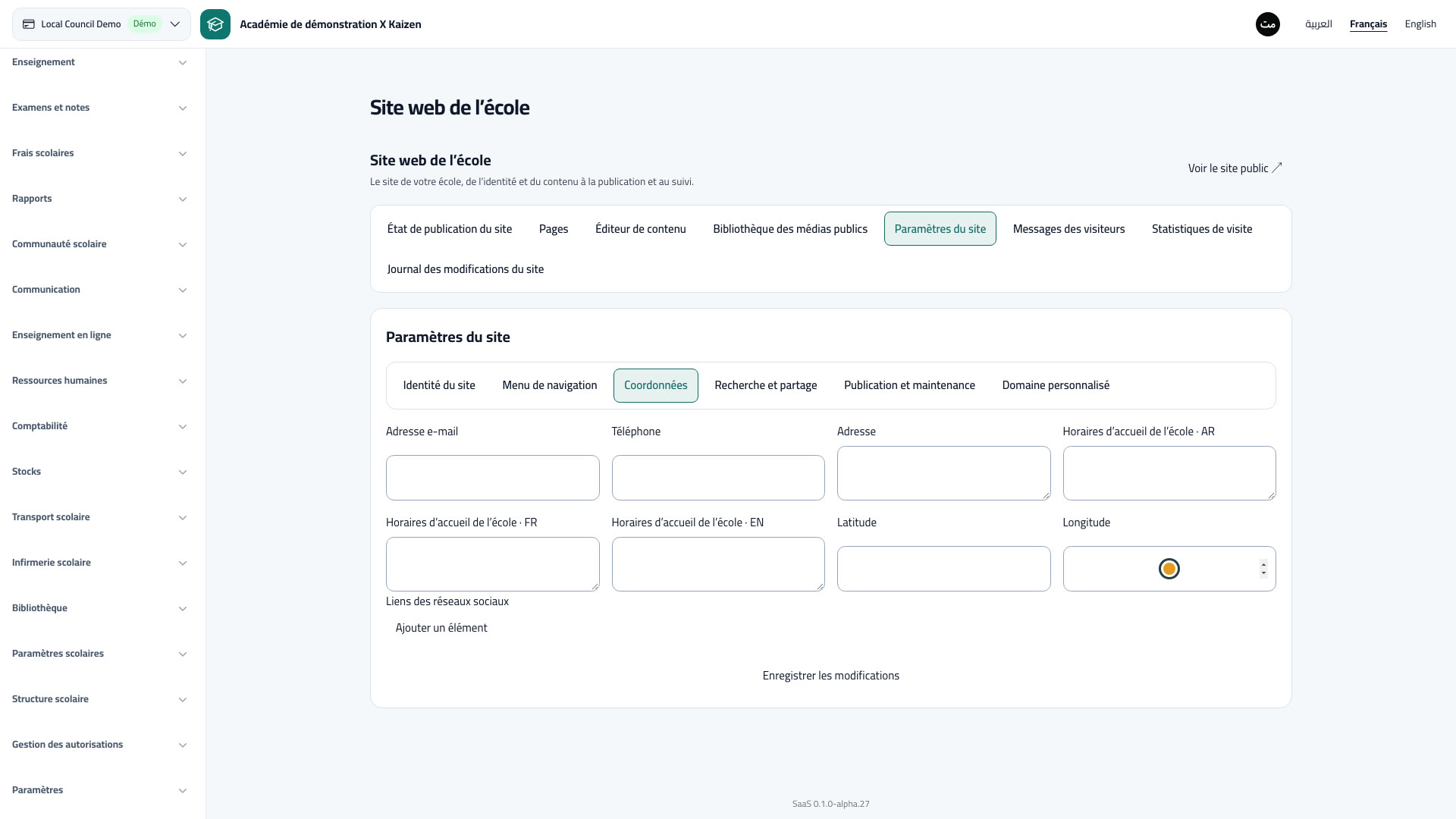Switch language to English
The image size is (1456, 819).
[x=1420, y=24]
